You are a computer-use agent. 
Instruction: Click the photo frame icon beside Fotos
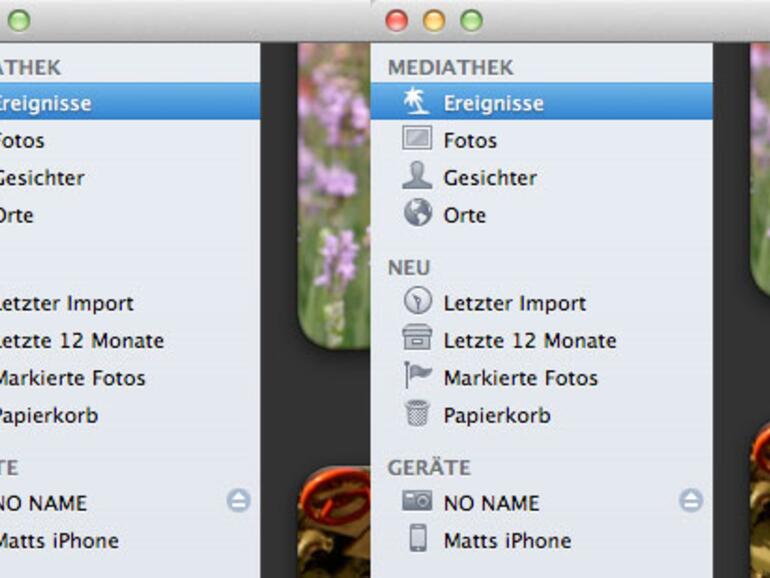pyautogui.click(x=417, y=138)
